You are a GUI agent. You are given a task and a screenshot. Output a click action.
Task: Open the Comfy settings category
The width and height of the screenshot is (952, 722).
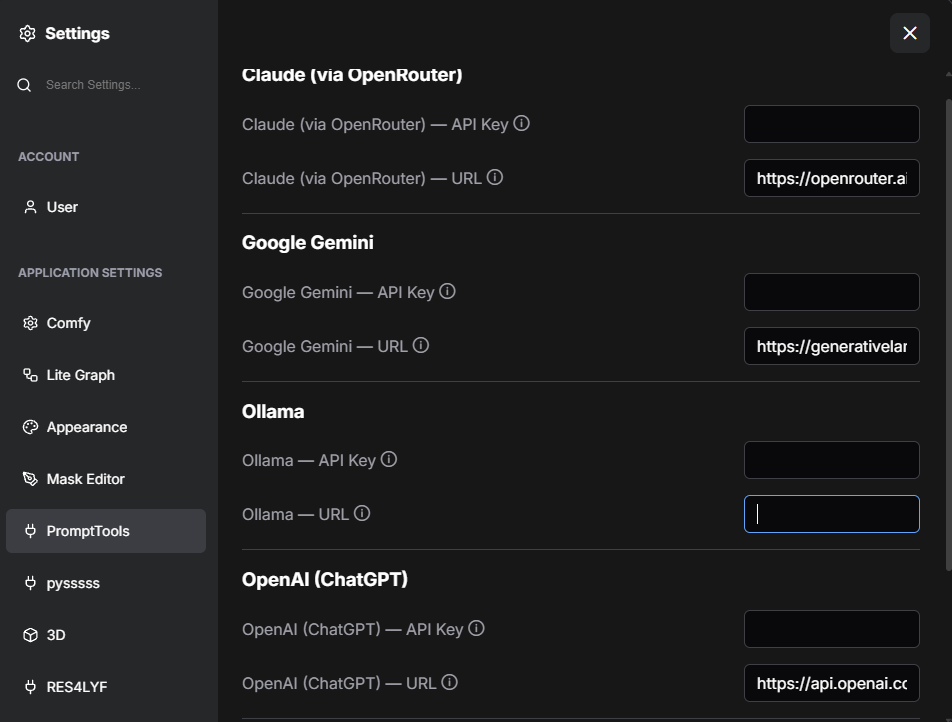[x=106, y=323]
